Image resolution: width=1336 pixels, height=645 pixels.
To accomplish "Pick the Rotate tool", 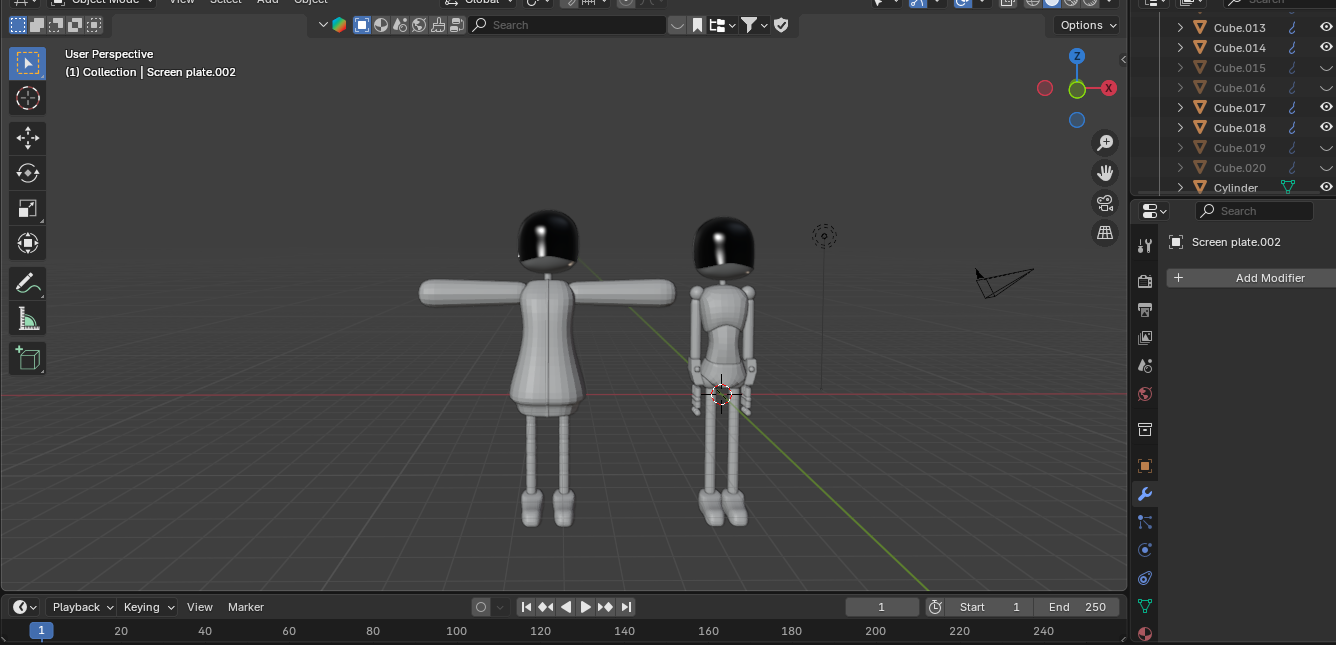I will (x=28, y=174).
